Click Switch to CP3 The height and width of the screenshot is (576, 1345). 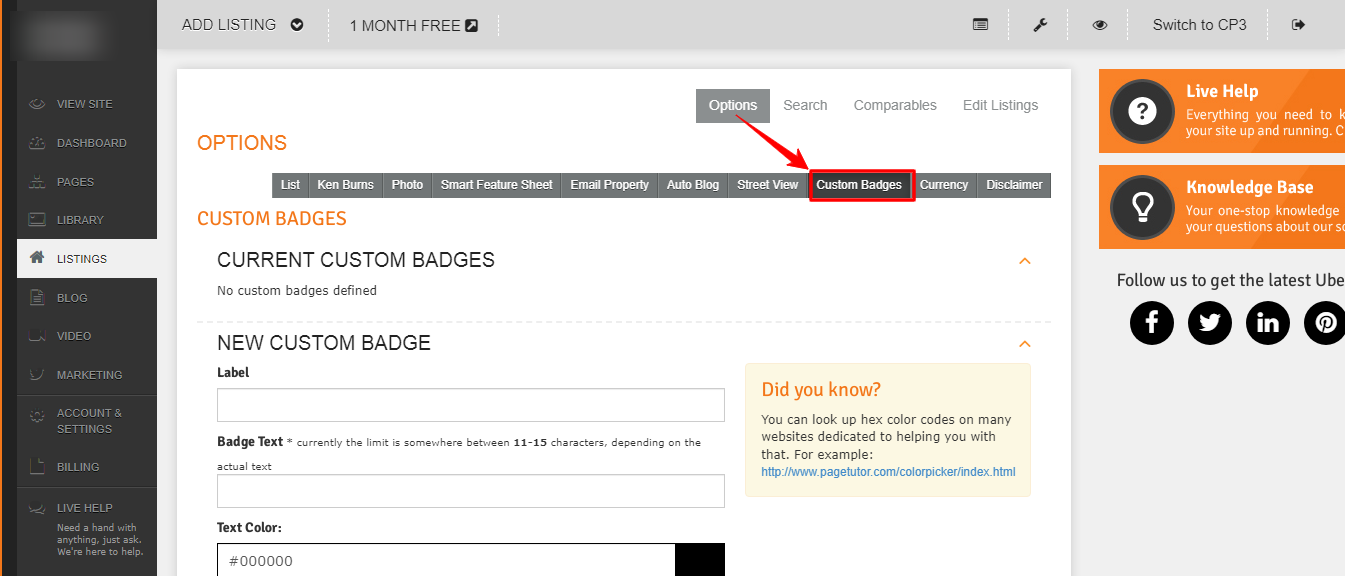pos(1199,25)
